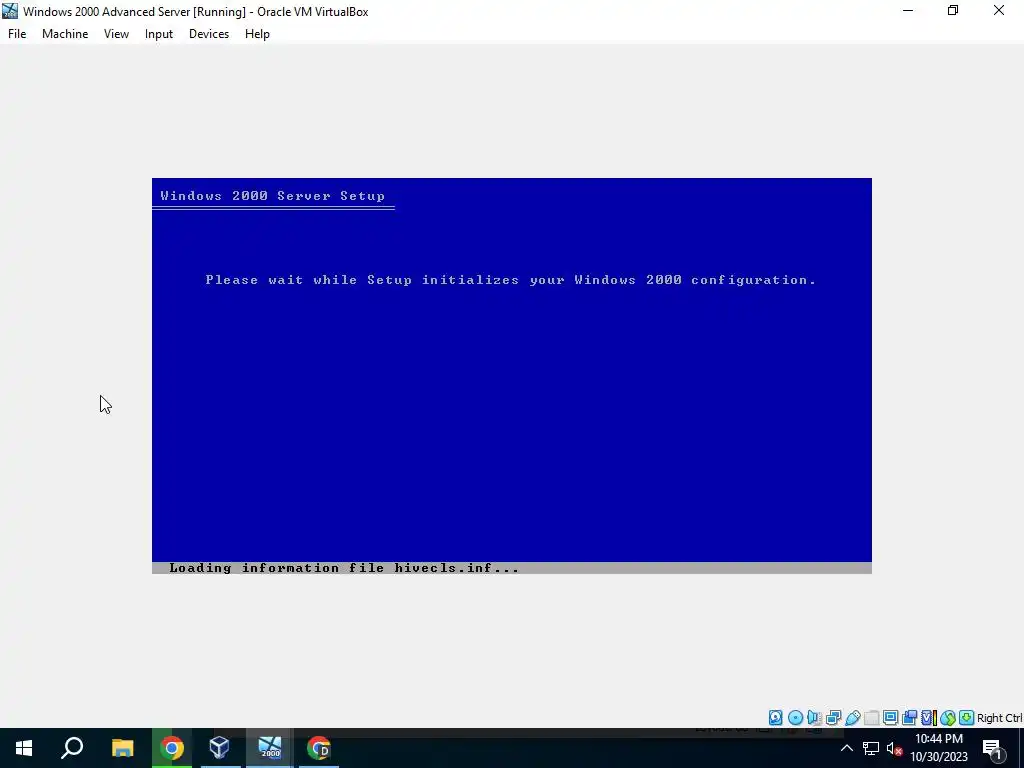The width and height of the screenshot is (1024, 768).
Task: Click the network adapter indicator icon
Action: point(833,718)
